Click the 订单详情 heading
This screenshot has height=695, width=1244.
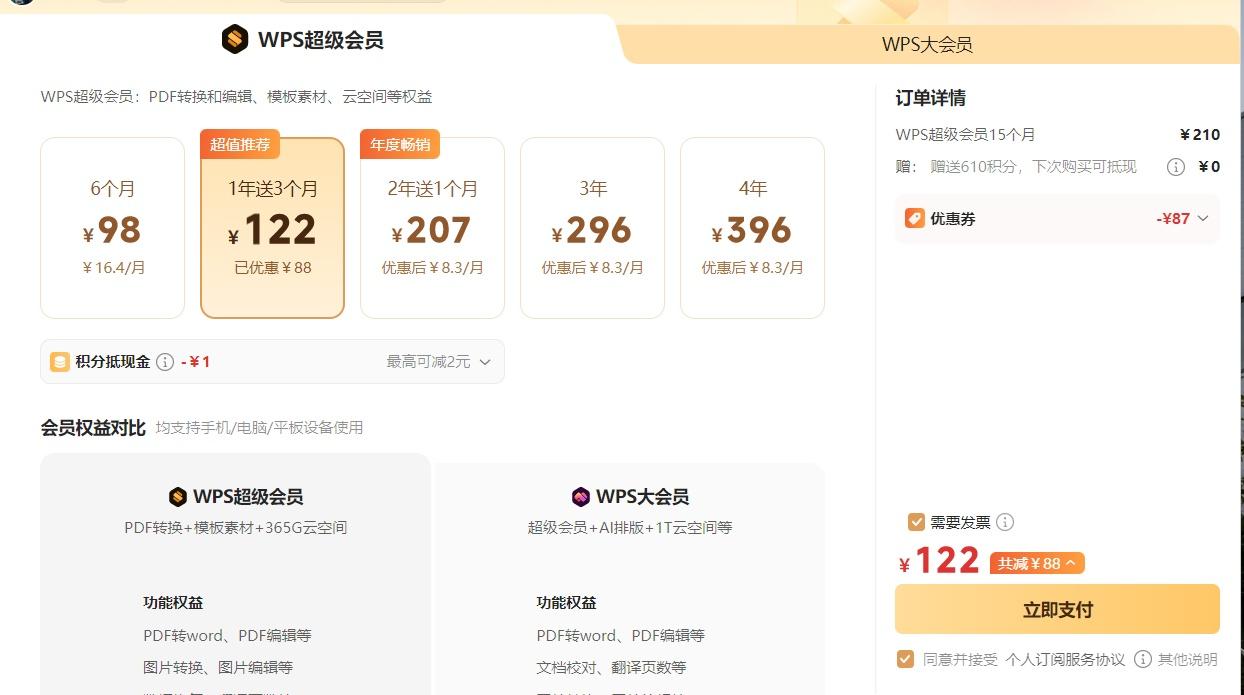click(x=930, y=98)
